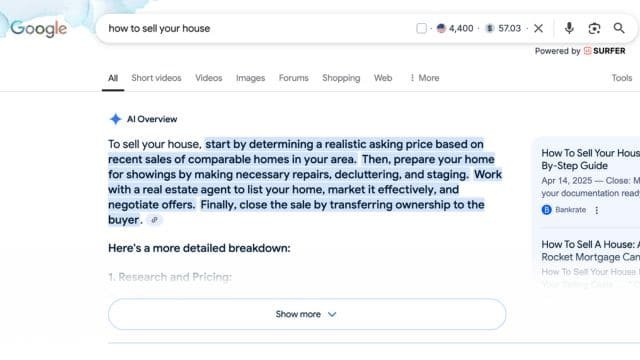The image size is (640, 360).
Task: Click into the 'how to sell your house' search box
Action: tap(257, 28)
